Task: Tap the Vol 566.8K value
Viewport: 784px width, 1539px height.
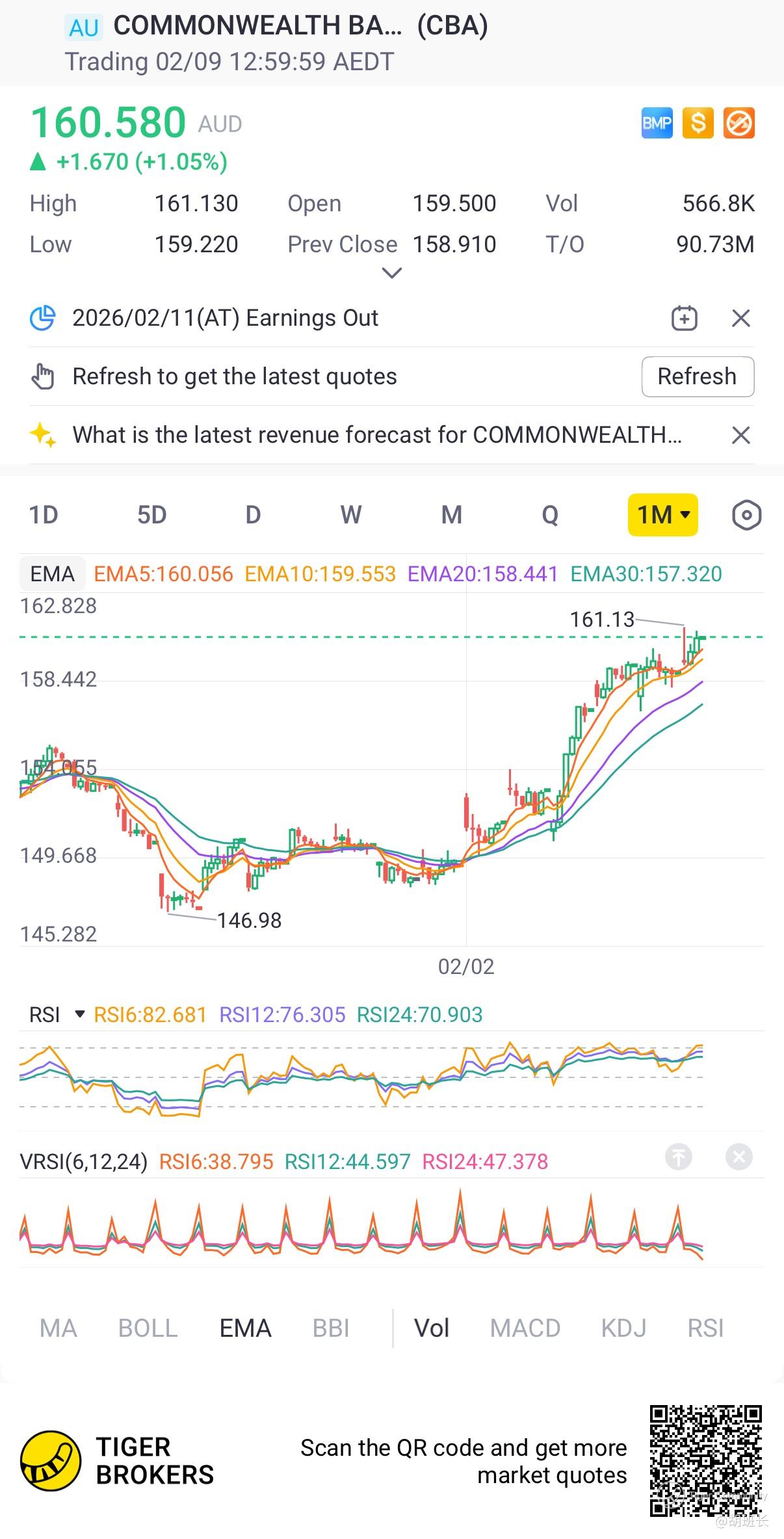Action: (718, 204)
